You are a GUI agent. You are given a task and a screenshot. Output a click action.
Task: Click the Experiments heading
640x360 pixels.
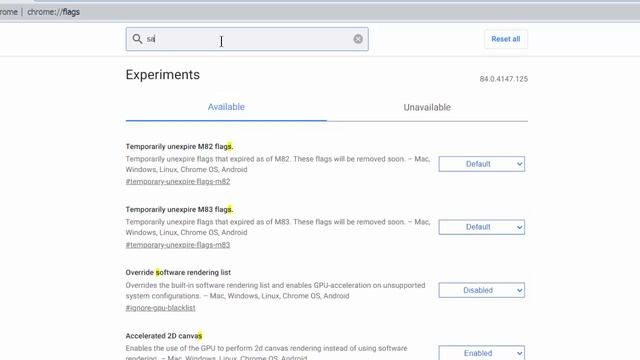[163, 75]
